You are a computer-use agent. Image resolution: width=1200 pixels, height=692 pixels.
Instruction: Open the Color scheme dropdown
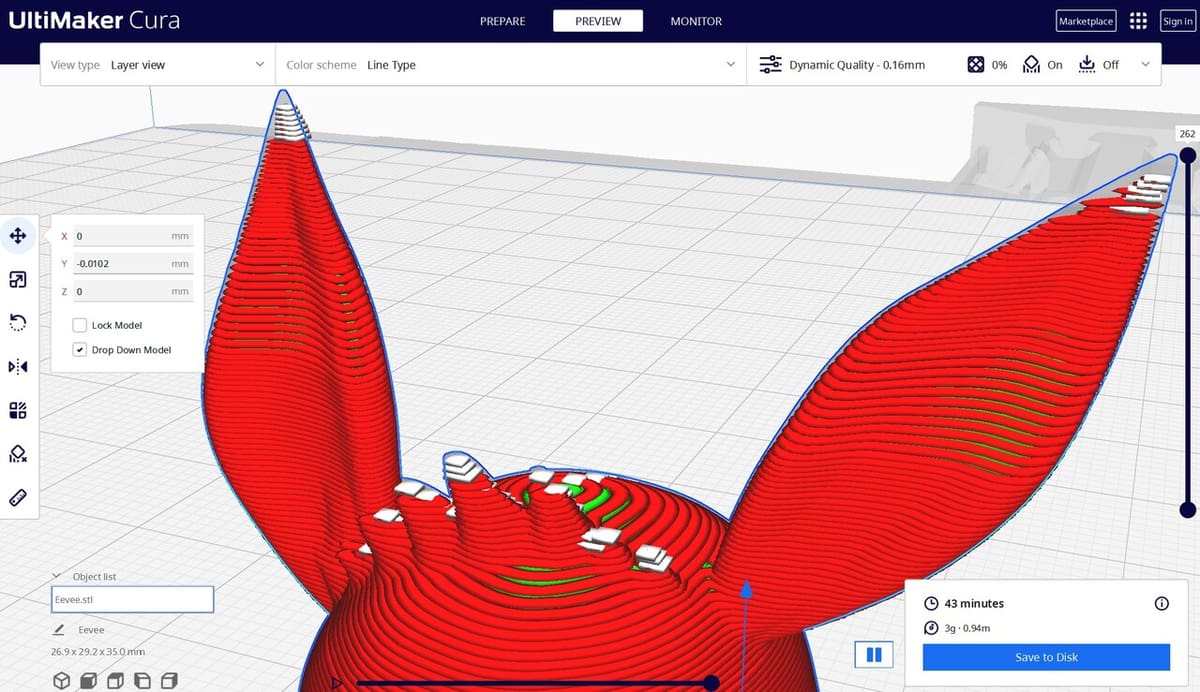point(510,65)
